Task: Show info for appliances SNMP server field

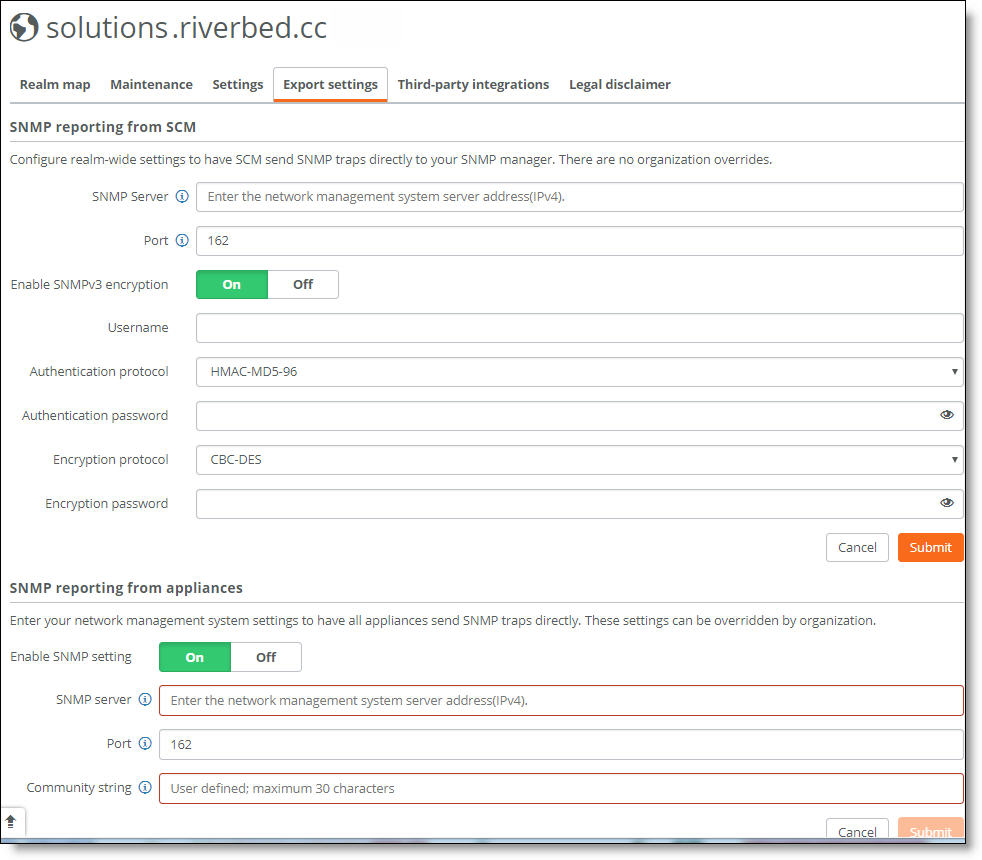Action: pyautogui.click(x=145, y=700)
